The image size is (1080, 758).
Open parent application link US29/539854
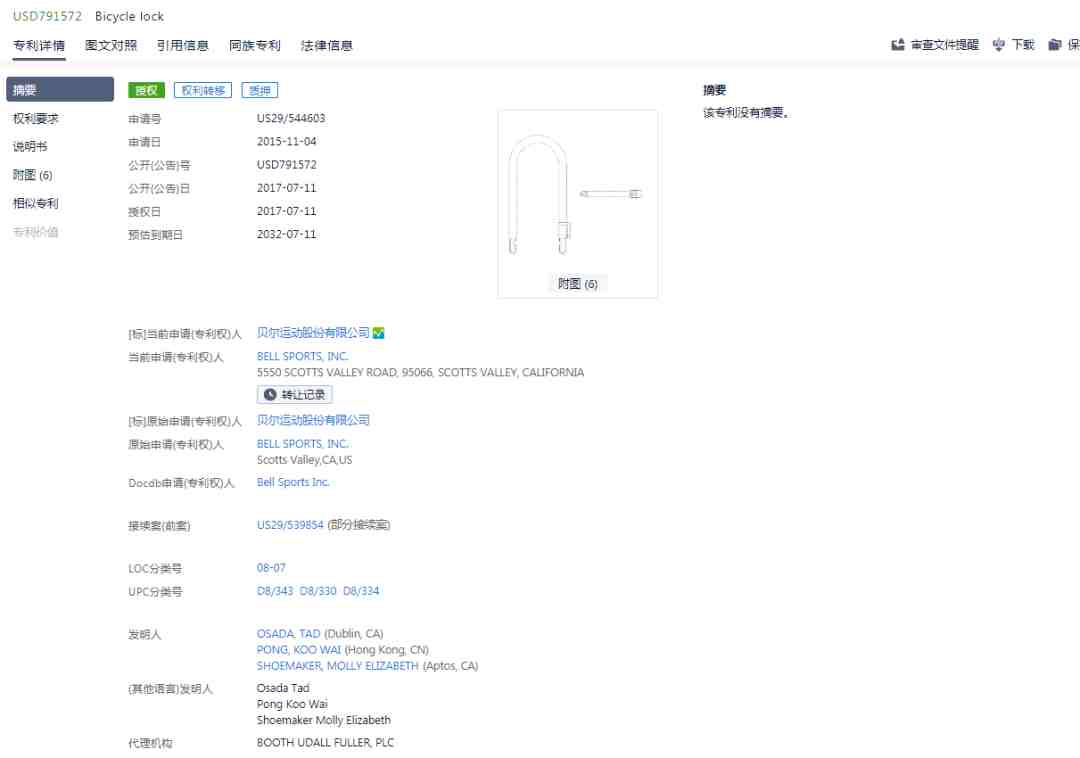[290, 525]
